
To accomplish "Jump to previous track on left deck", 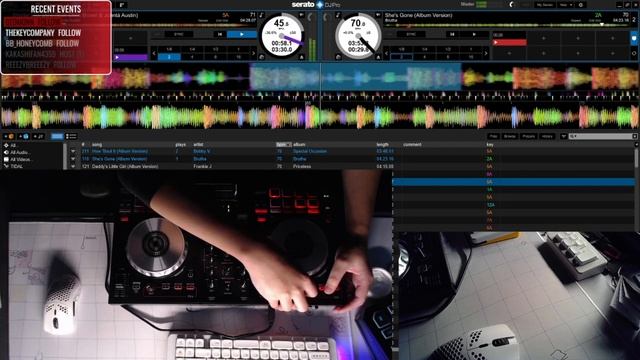I will pos(219,34).
